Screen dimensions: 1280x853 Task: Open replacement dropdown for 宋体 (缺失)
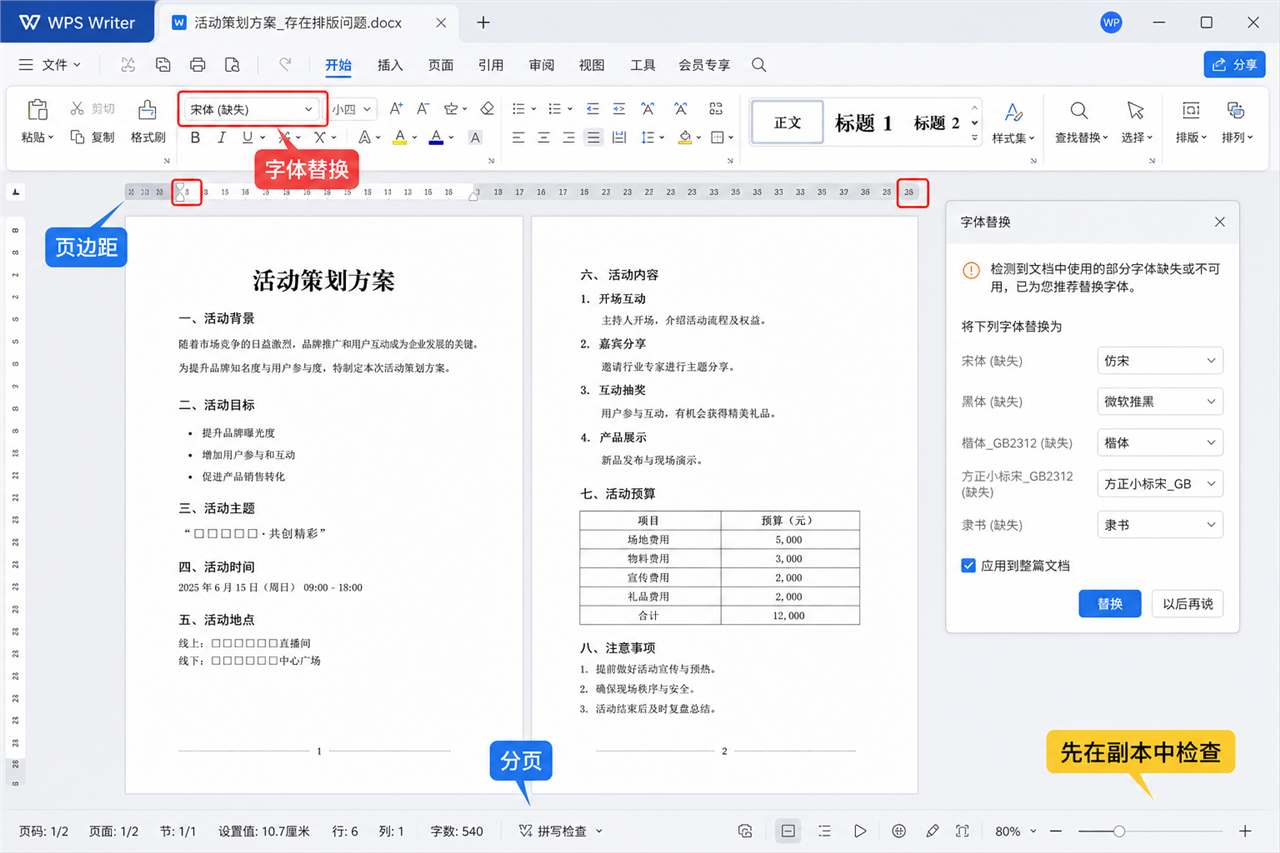pos(1160,361)
